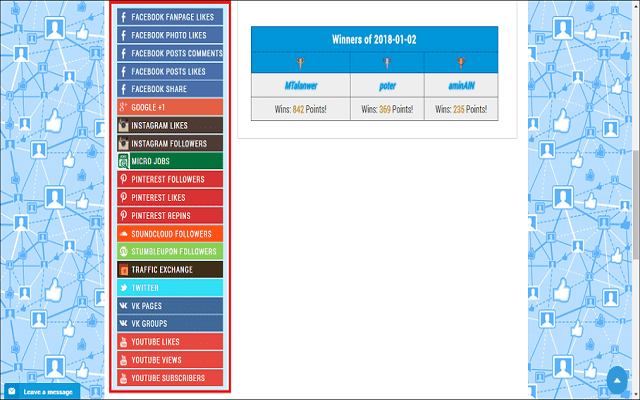Click the Facebook icon beside Fanpage Likes

pos(123,17)
